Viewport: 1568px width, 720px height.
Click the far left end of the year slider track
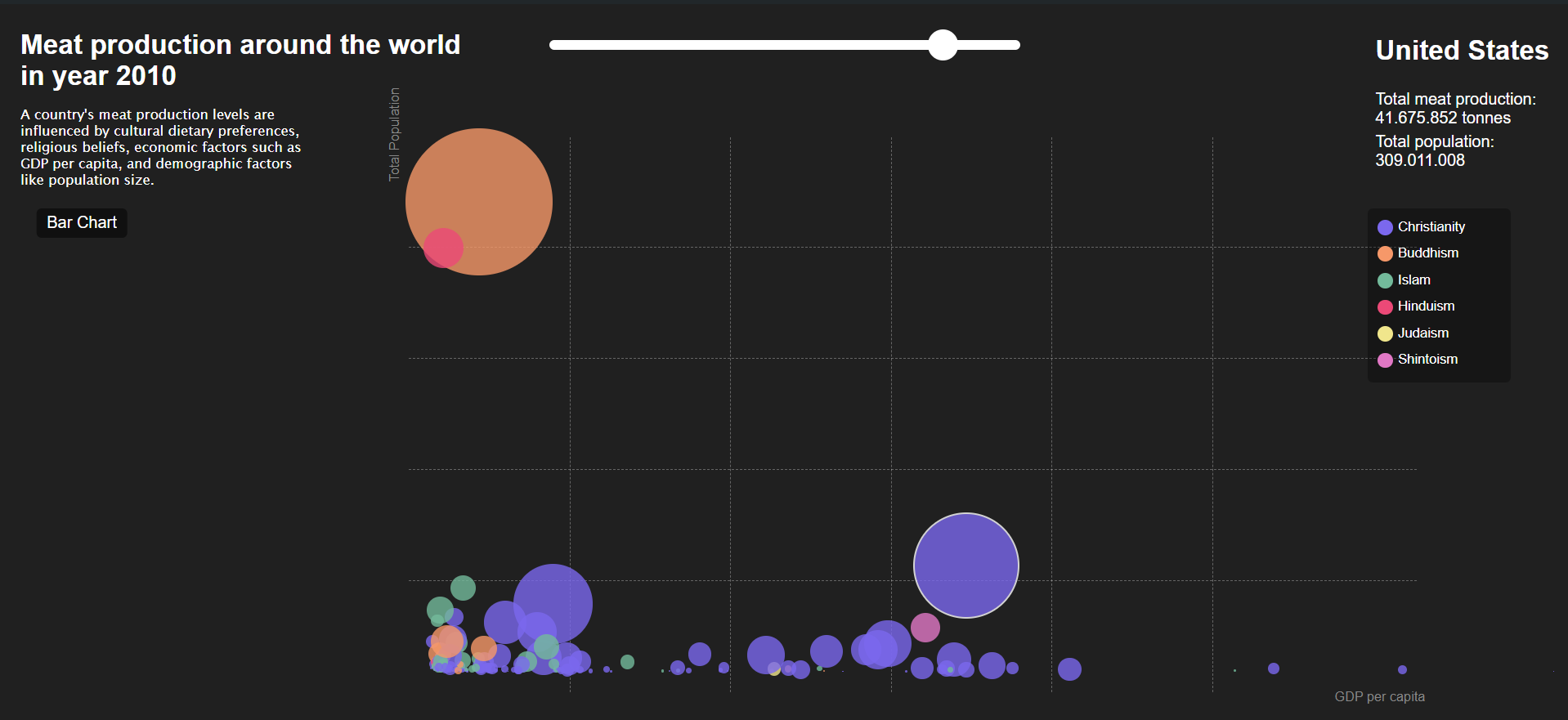[554, 45]
